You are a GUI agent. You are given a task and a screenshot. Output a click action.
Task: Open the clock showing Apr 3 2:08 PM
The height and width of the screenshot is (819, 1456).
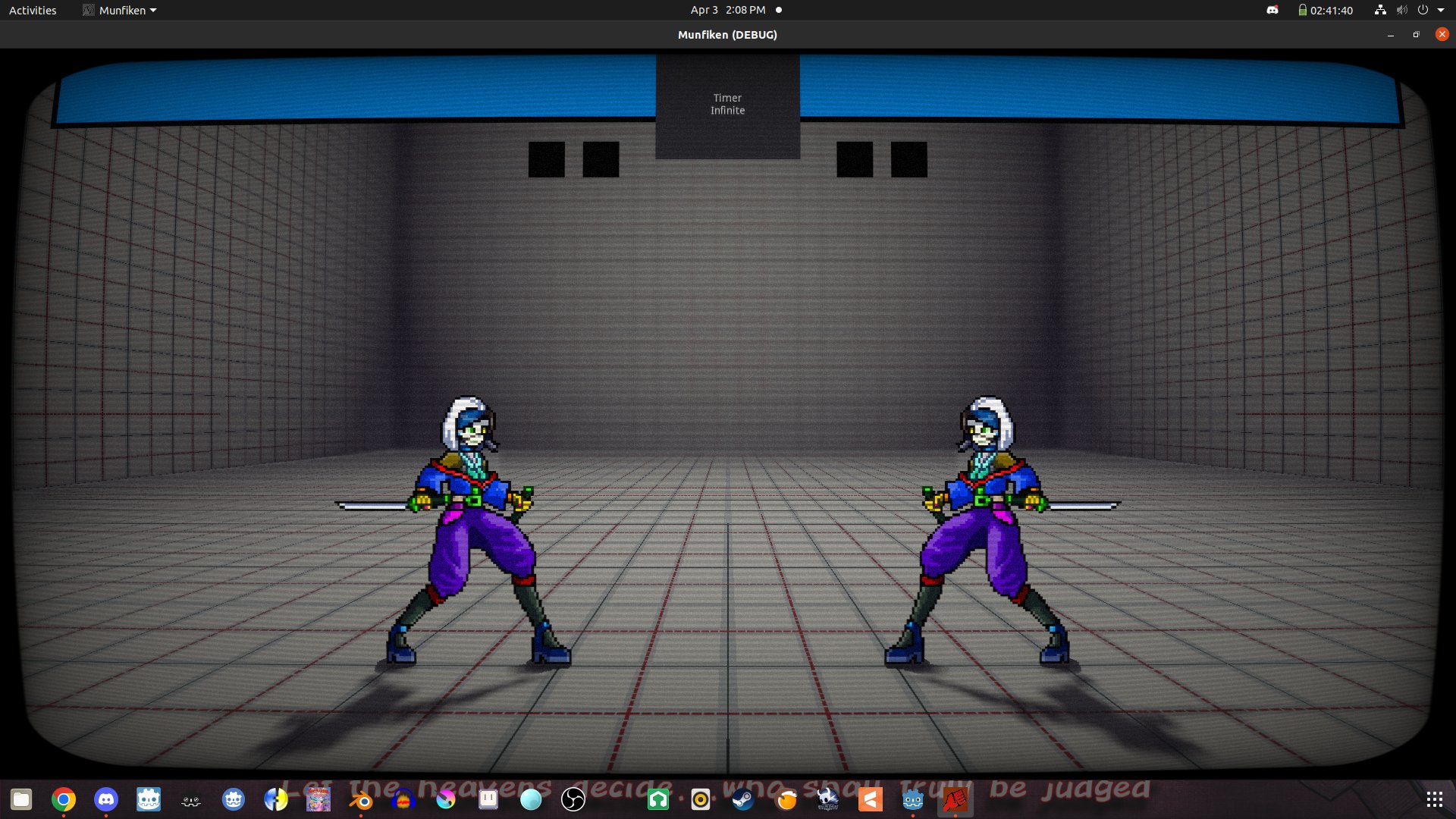[x=728, y=10]
